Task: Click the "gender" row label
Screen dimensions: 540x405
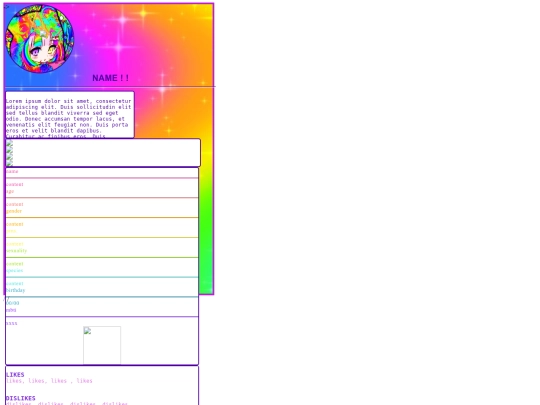Action: pos(14,211)
